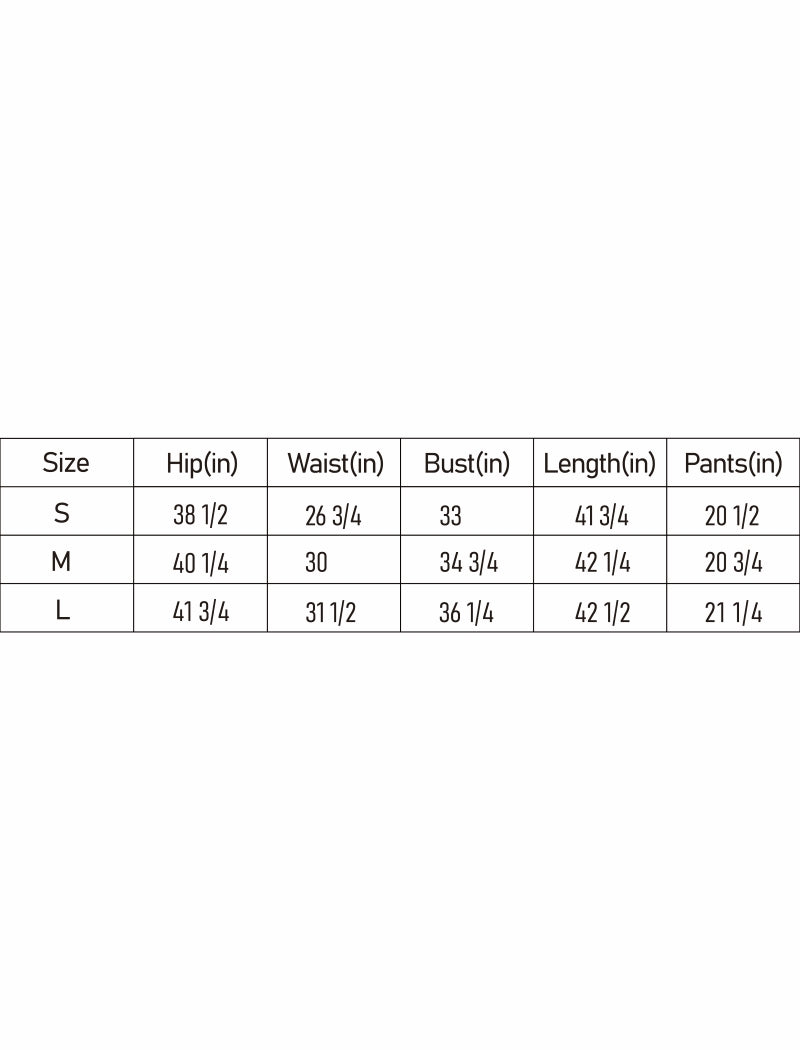This screenshot has height=1050, width=800.
Task: Select the waist value 30
Action: [316, 564]
